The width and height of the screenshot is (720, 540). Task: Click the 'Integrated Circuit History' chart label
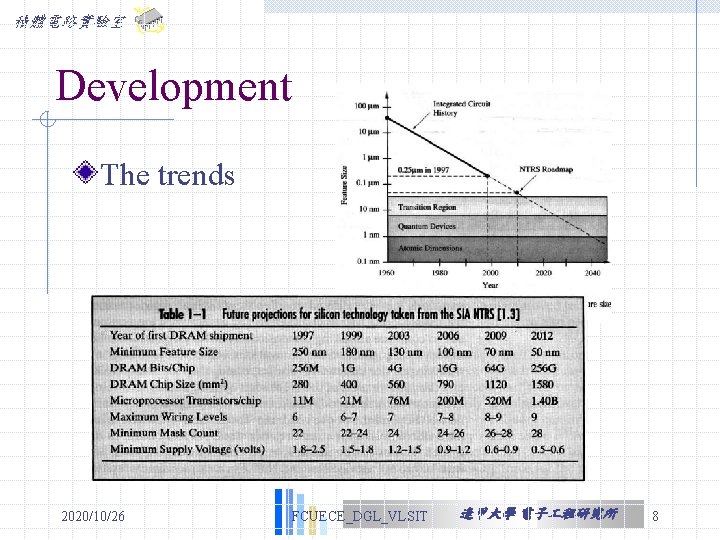461,108
